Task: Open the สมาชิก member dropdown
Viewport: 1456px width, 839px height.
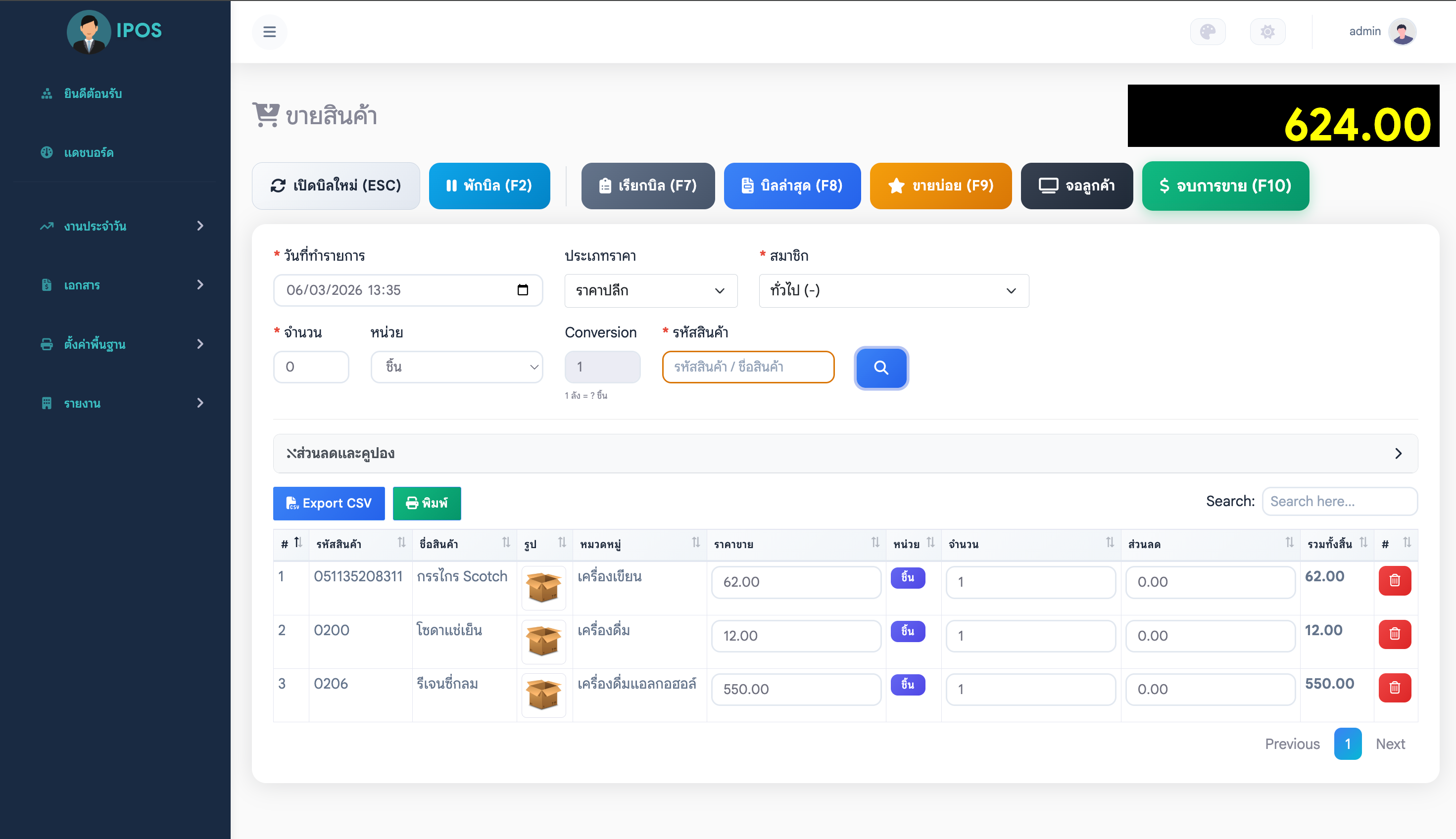Action: (x=893, y=291)
